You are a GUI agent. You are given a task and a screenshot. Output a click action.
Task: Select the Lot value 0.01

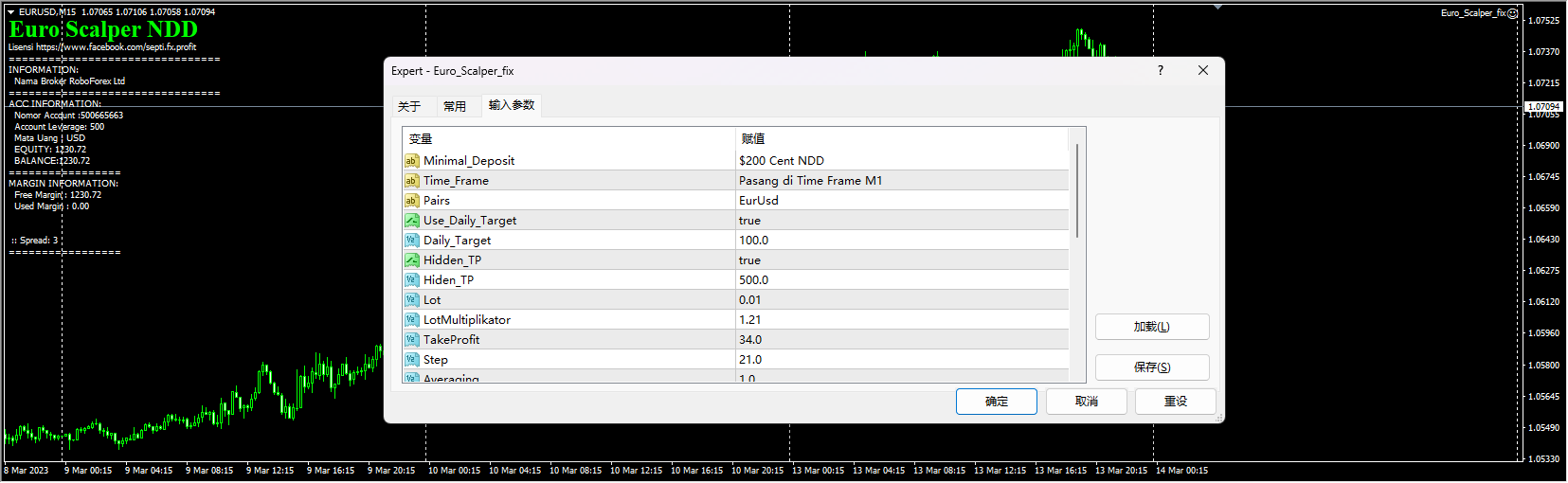pyautogui.click(x=750, y=300)
